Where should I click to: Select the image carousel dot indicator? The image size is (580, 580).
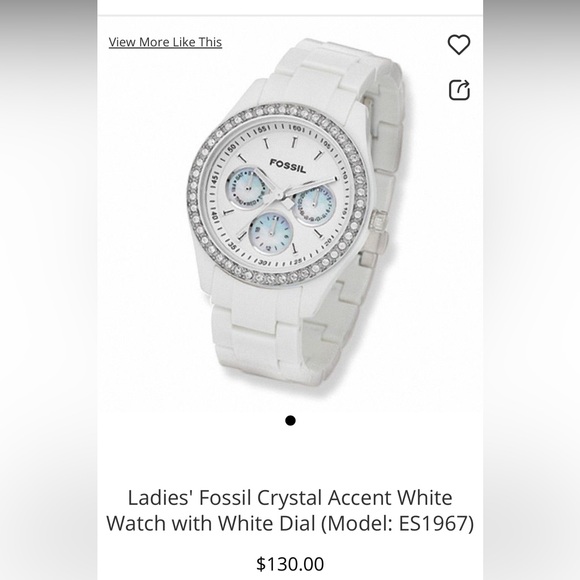290,421
